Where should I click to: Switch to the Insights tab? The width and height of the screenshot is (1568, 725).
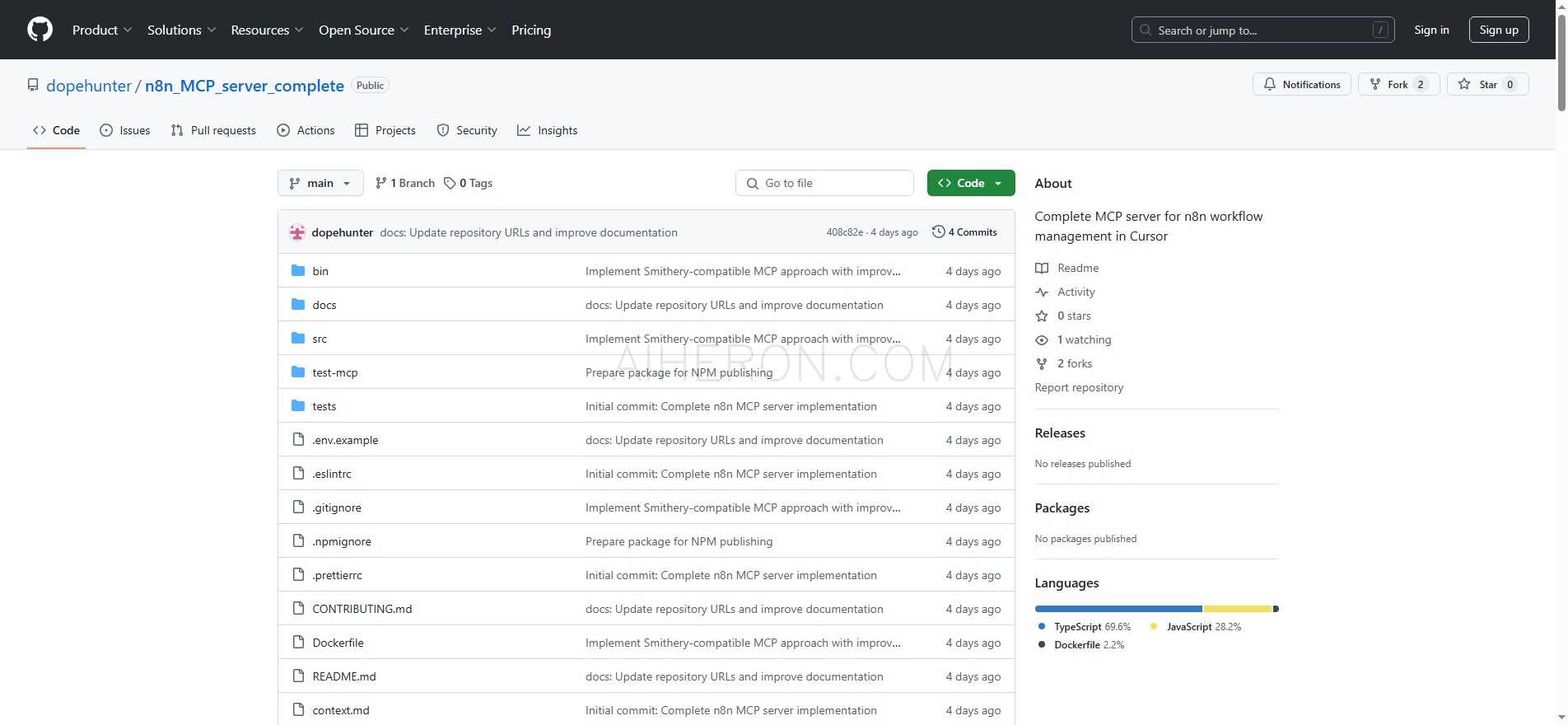(547, 130)
